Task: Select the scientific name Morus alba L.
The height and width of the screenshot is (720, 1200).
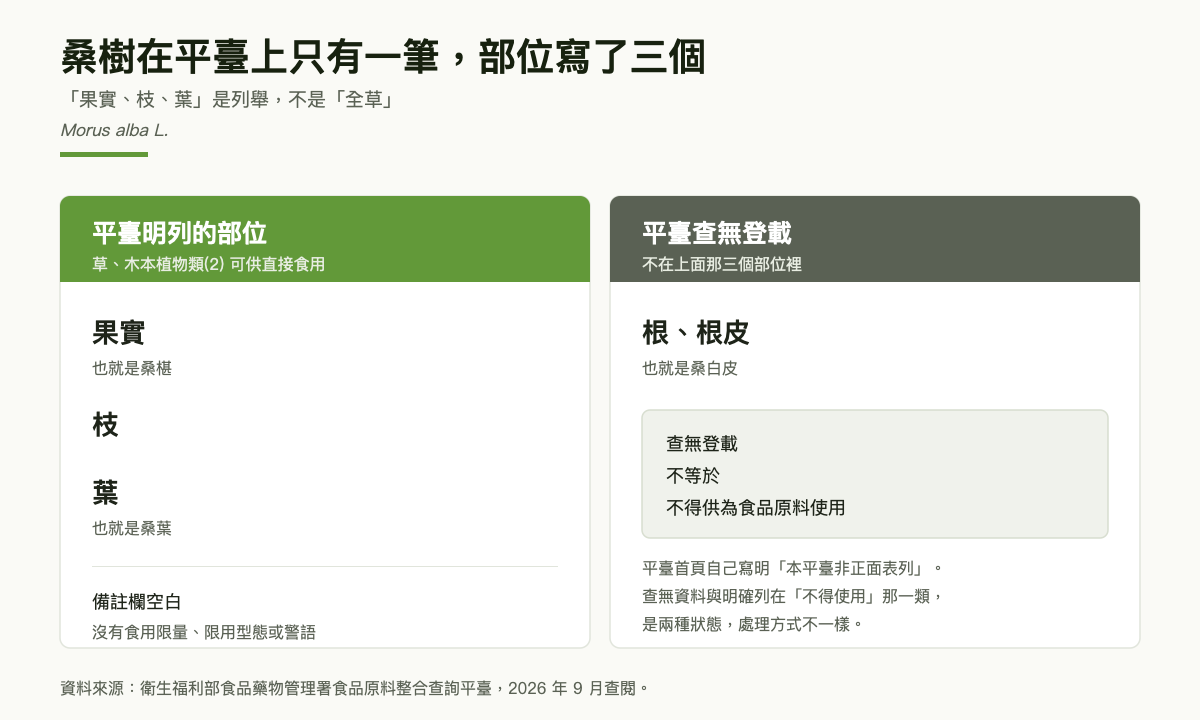Action: tap(114, 130)
